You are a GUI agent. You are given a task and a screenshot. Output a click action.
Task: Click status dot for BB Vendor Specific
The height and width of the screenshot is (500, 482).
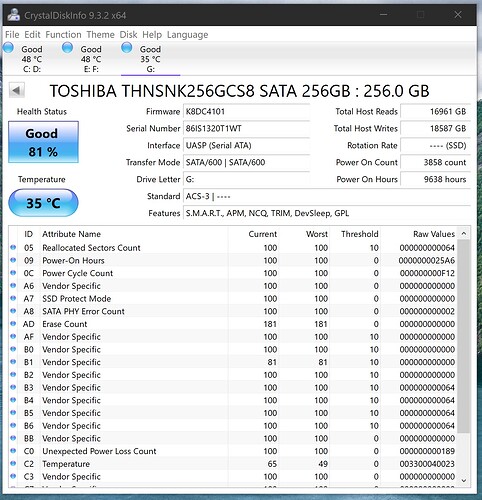coord(13,438)
